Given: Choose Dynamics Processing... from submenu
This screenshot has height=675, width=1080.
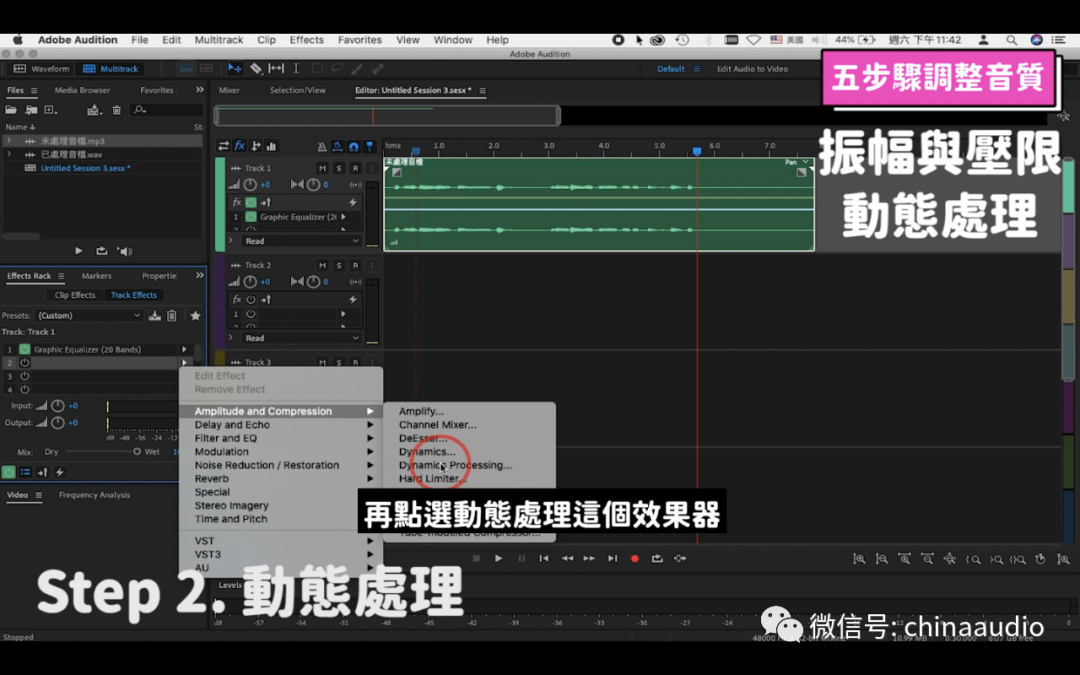Looking at the screenshot, I should (x=455, y=465).
